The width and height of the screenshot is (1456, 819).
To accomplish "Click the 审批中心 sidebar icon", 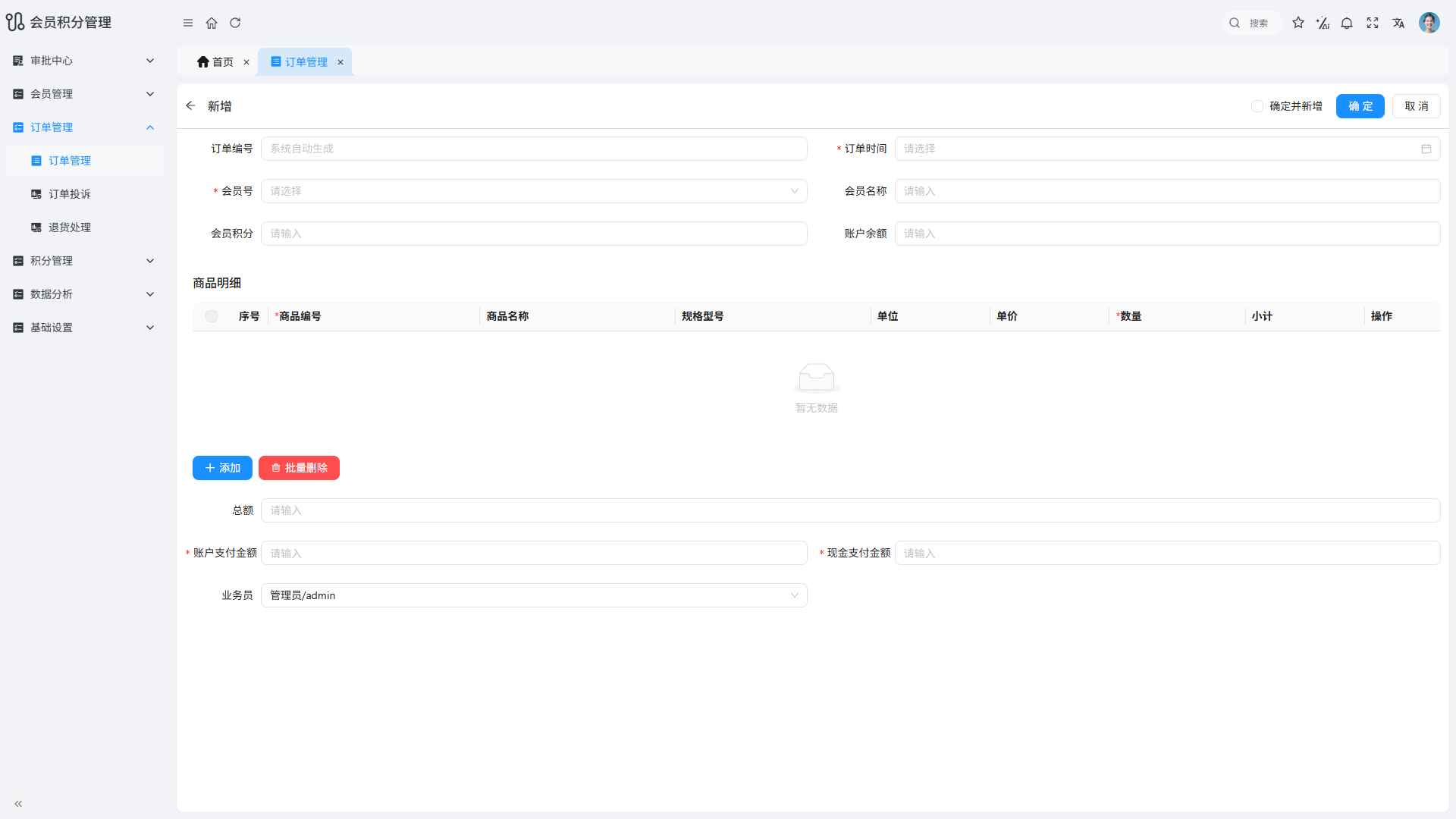I will pos(18,61).
